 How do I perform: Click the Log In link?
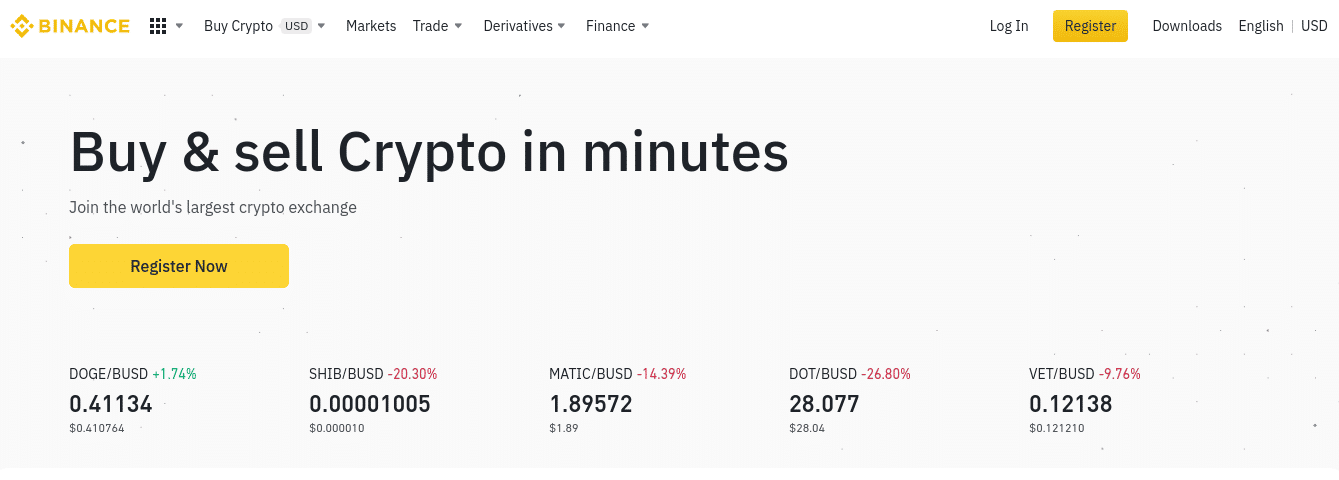click(1009, 26)
